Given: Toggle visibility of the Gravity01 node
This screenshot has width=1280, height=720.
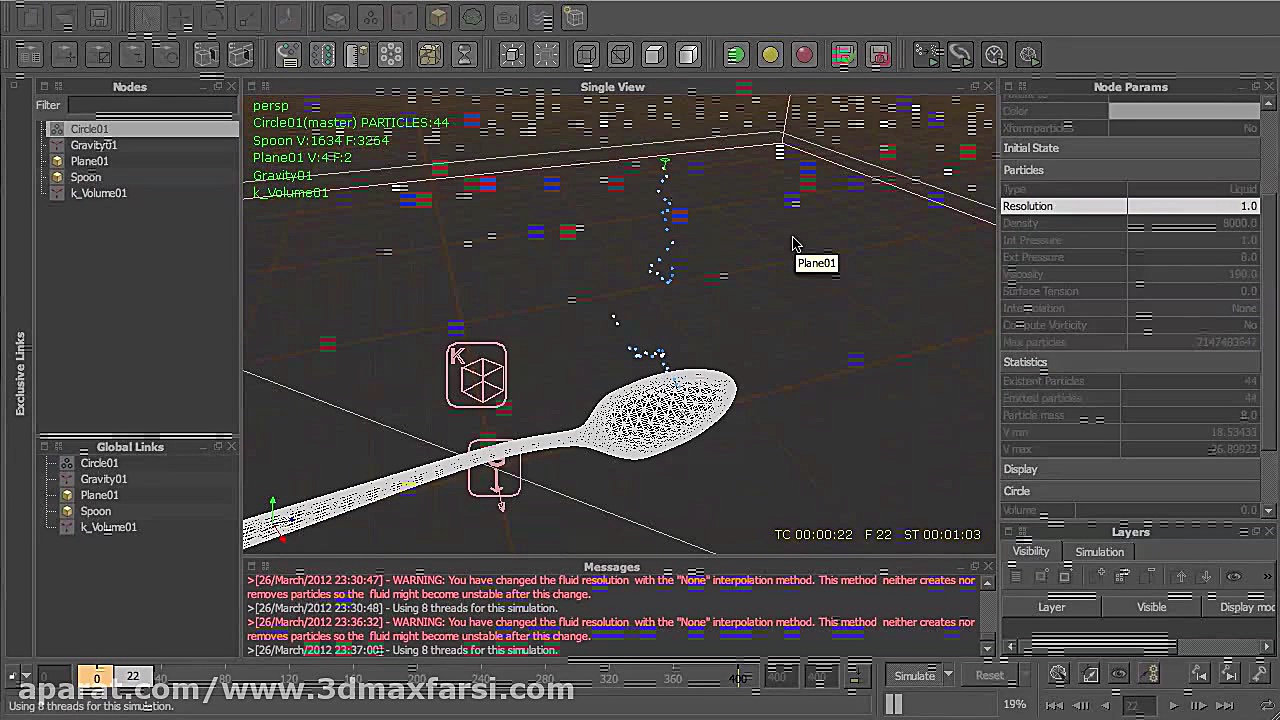Looking at the screenshot, I should (57, 145).
